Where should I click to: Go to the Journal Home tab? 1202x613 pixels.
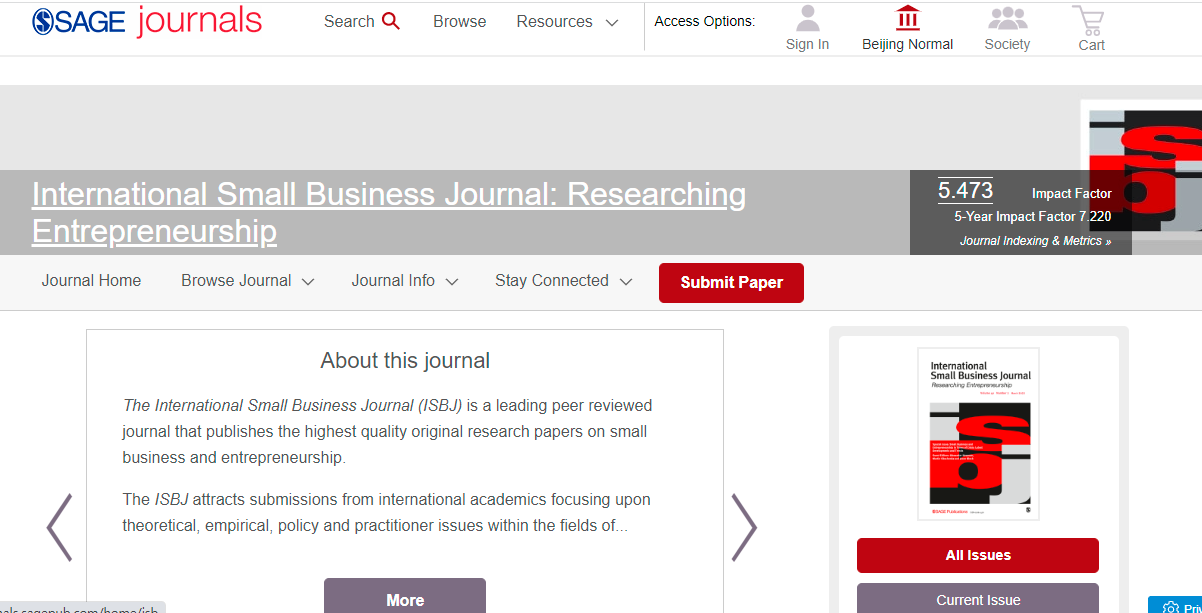click(91, 281)
